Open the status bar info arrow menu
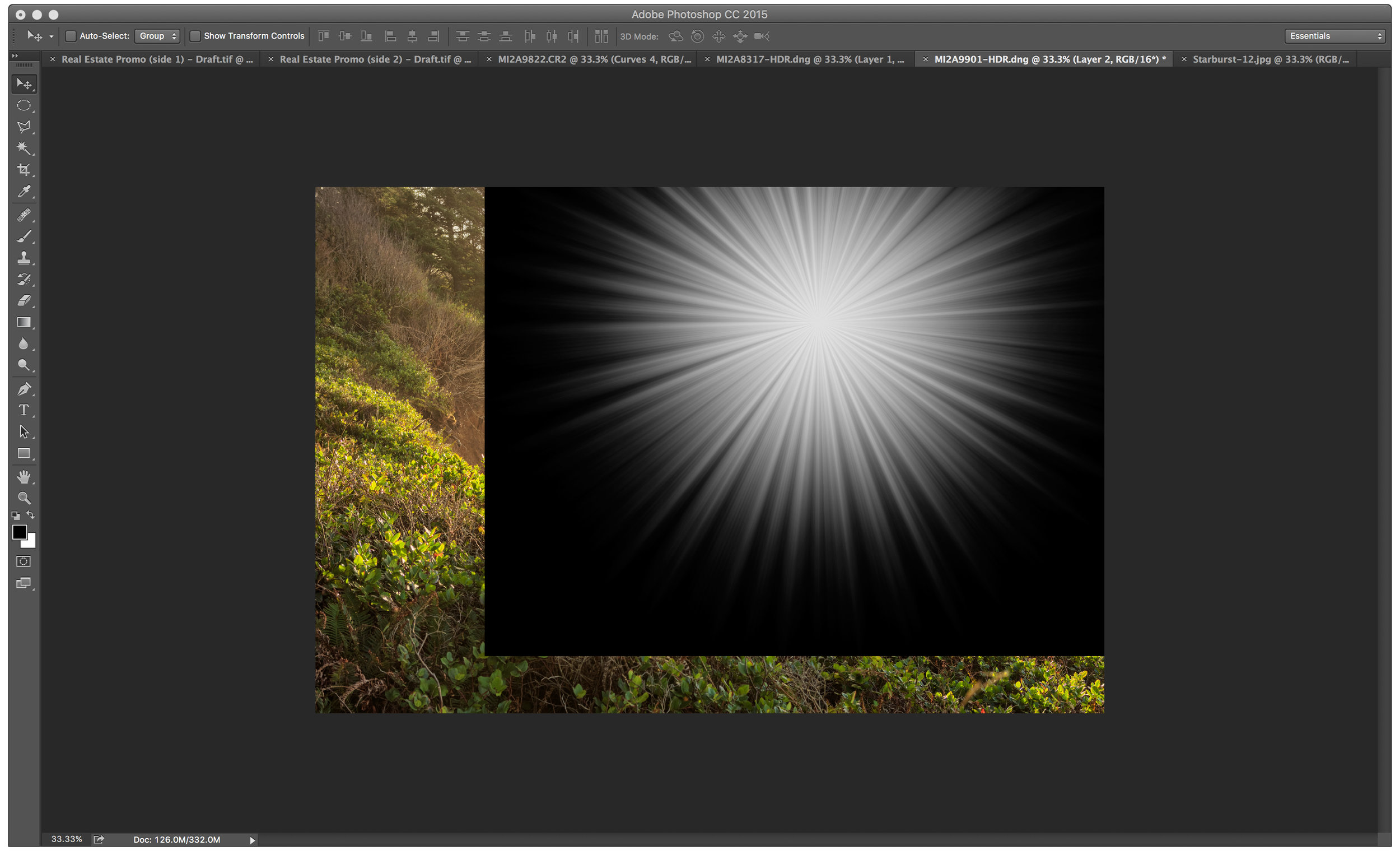This screenshot has height=855, width=1400. coord(252,840)
